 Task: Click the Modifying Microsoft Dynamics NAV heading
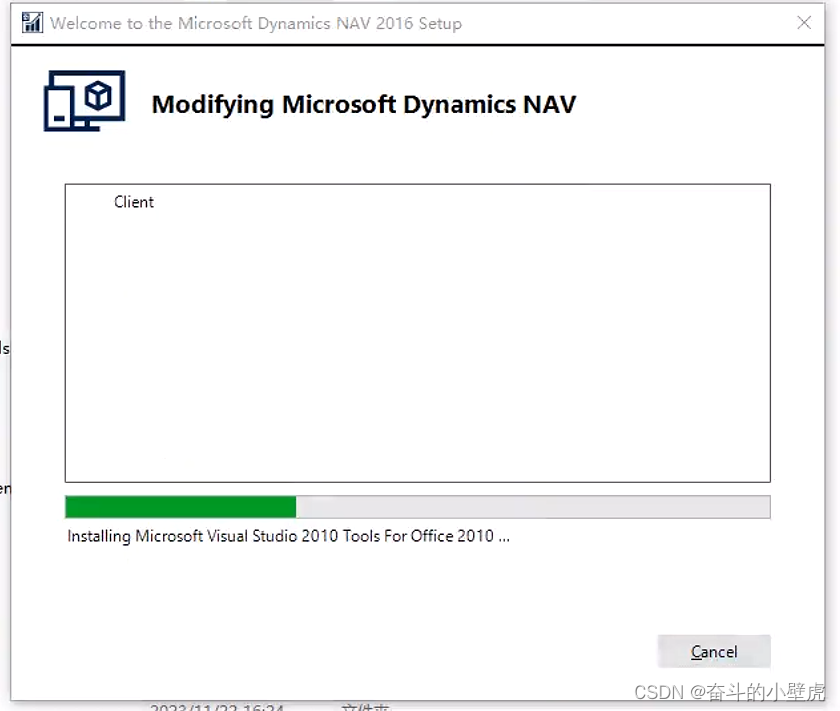click(363, 104)
